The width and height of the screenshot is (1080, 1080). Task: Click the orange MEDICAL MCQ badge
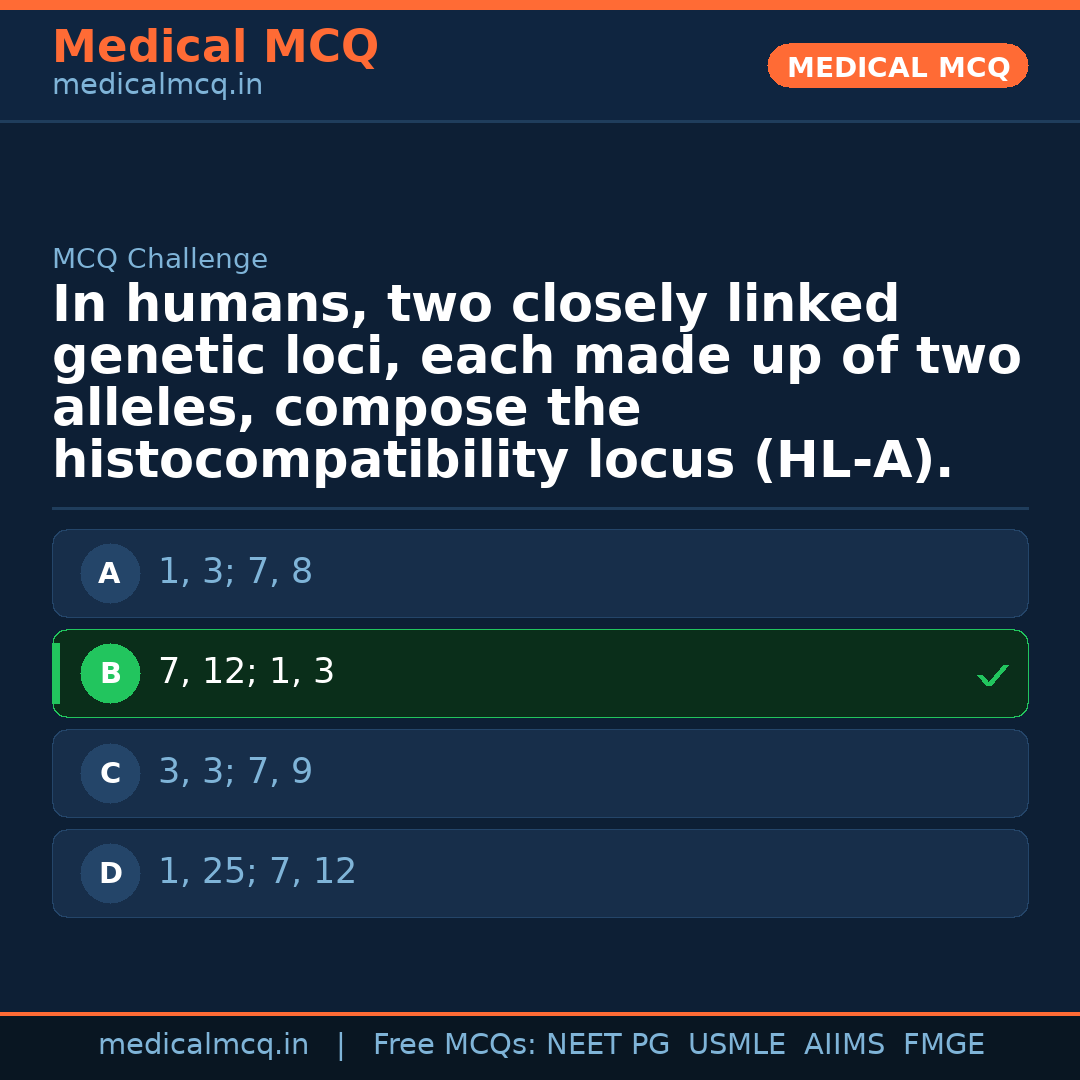click(x=897, y=67)
